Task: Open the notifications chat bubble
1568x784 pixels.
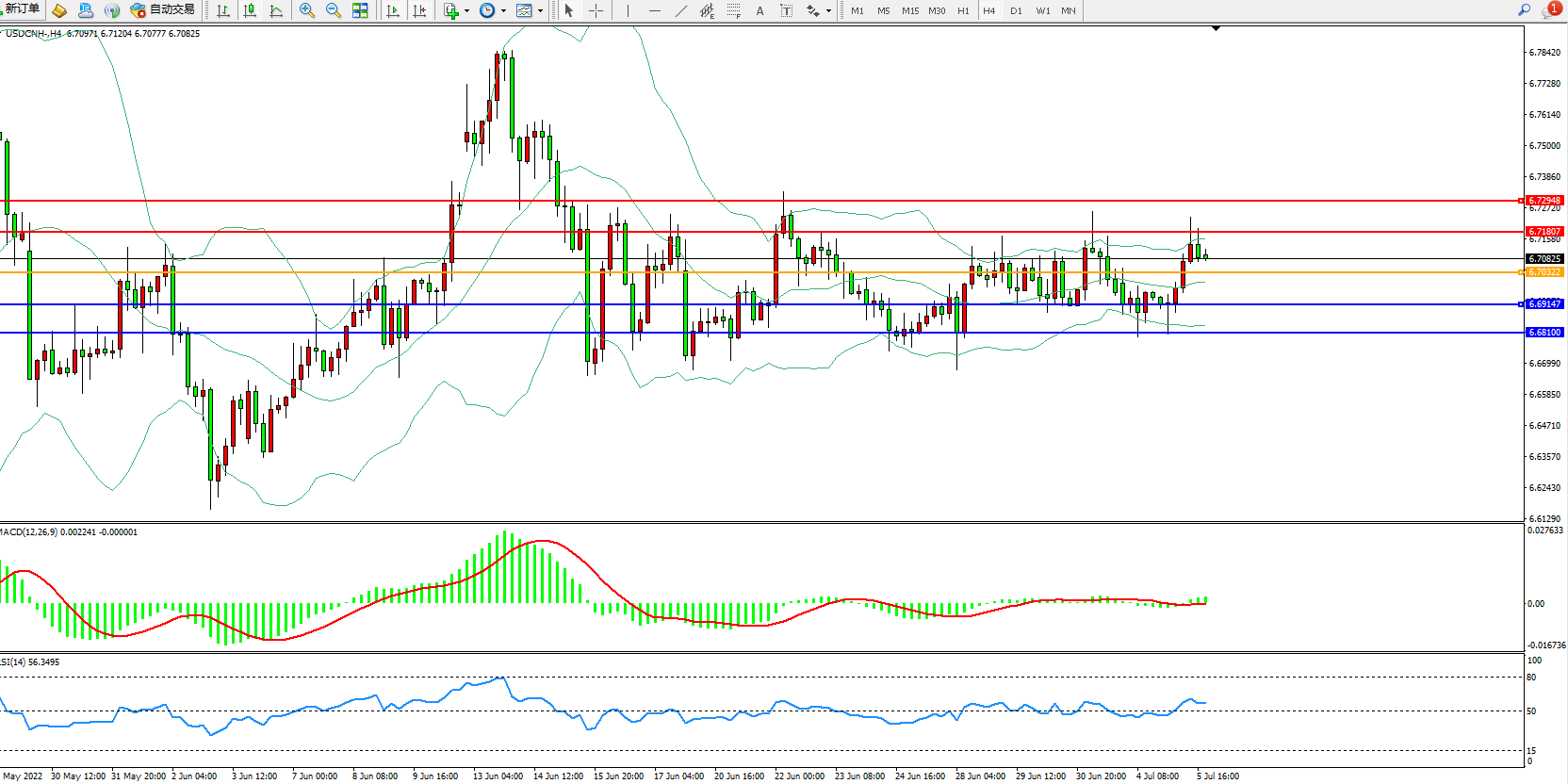Action: click(1550, 9)
